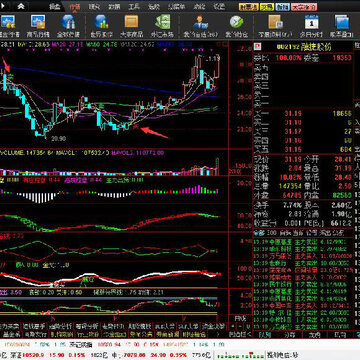Click the second monitor toolbar icon
Image resolution: width=360 pixels, height=360 pixels.
pos(38,22)
